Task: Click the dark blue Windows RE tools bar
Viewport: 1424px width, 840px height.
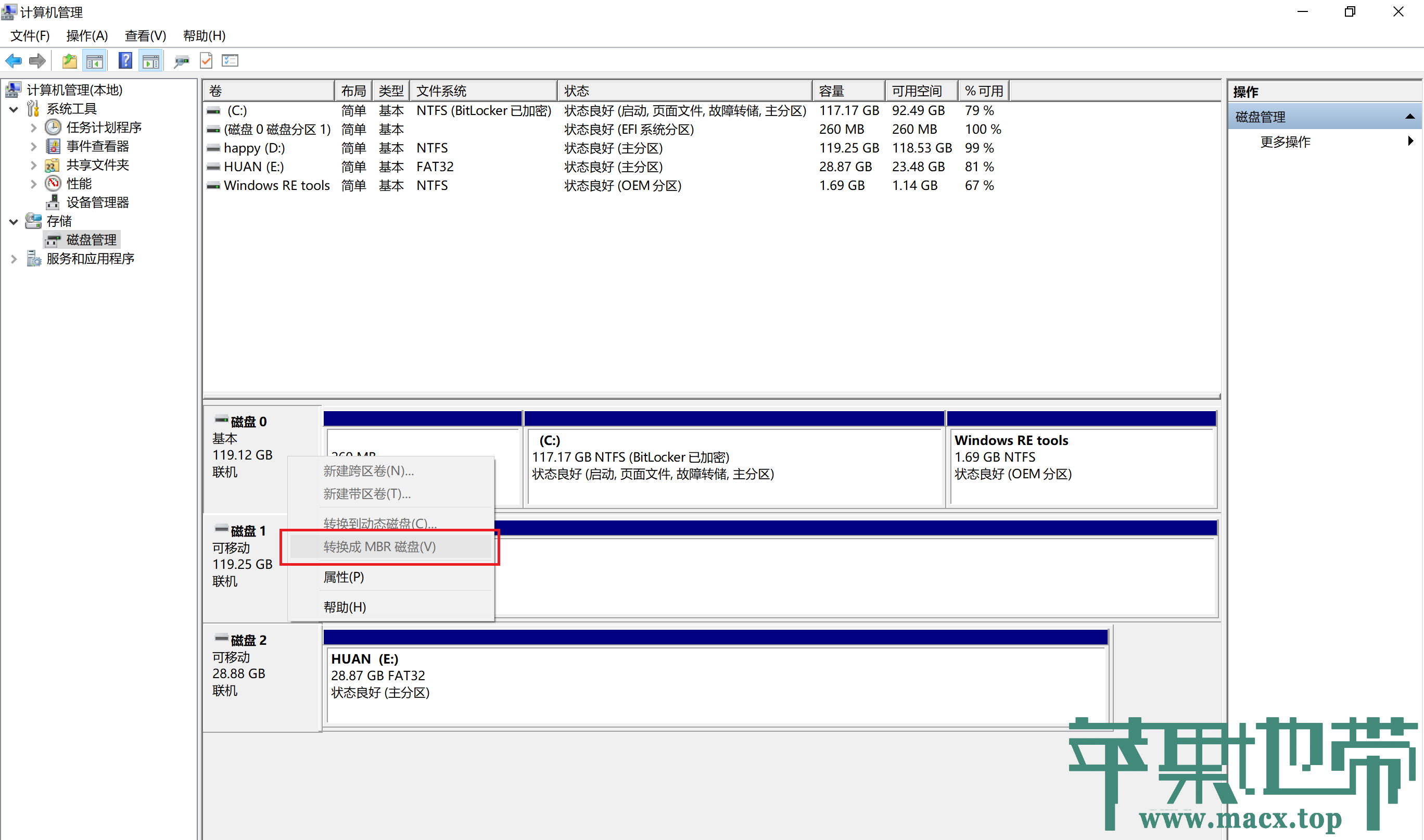Action: pos(1080,418)
